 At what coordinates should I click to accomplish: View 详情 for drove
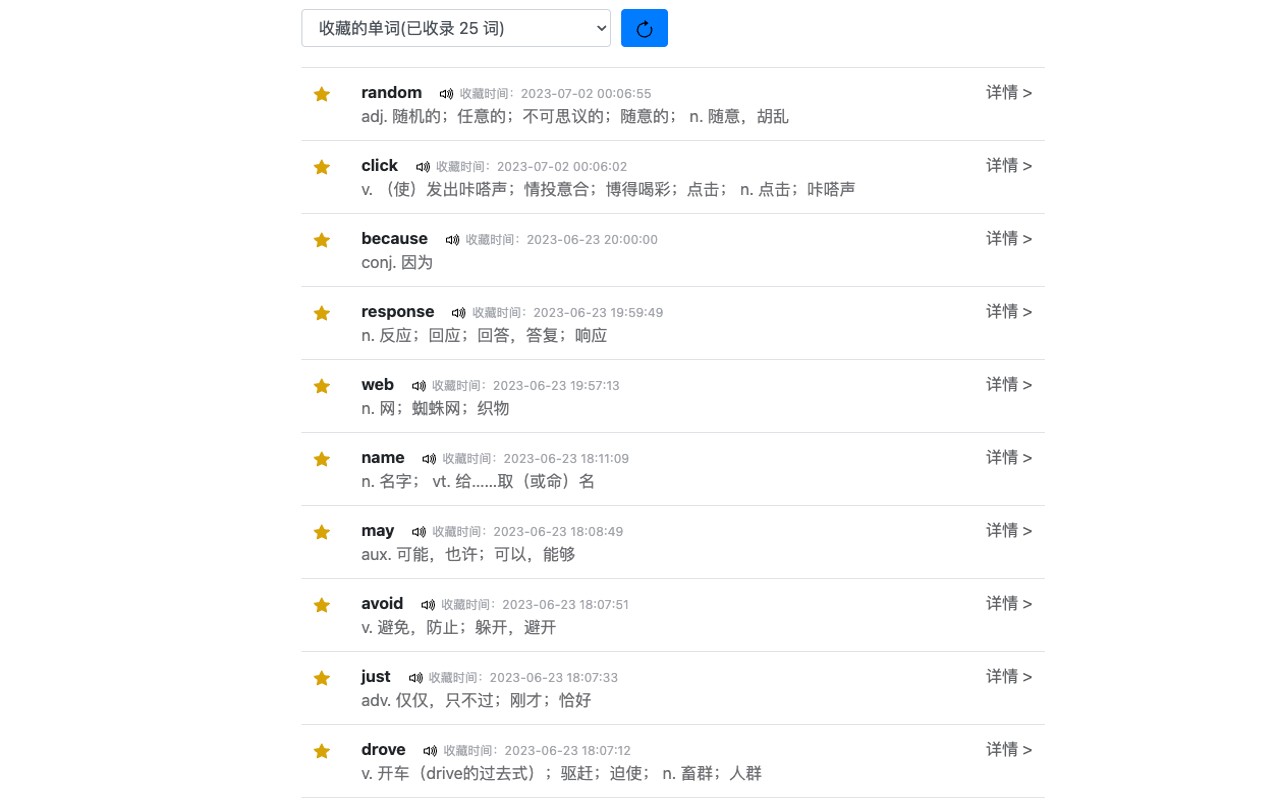[1009, 749]
